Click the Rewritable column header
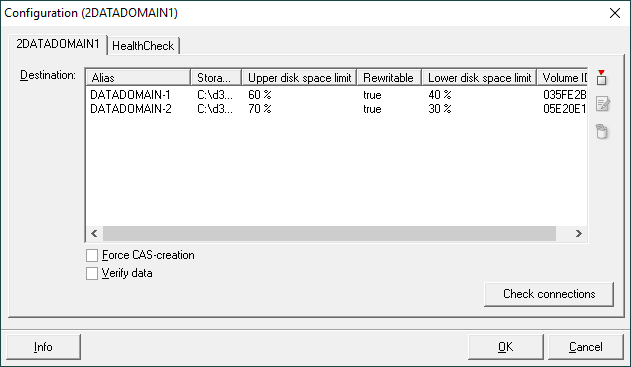Screen dimensions: 631x367 [x=389, y=77]
